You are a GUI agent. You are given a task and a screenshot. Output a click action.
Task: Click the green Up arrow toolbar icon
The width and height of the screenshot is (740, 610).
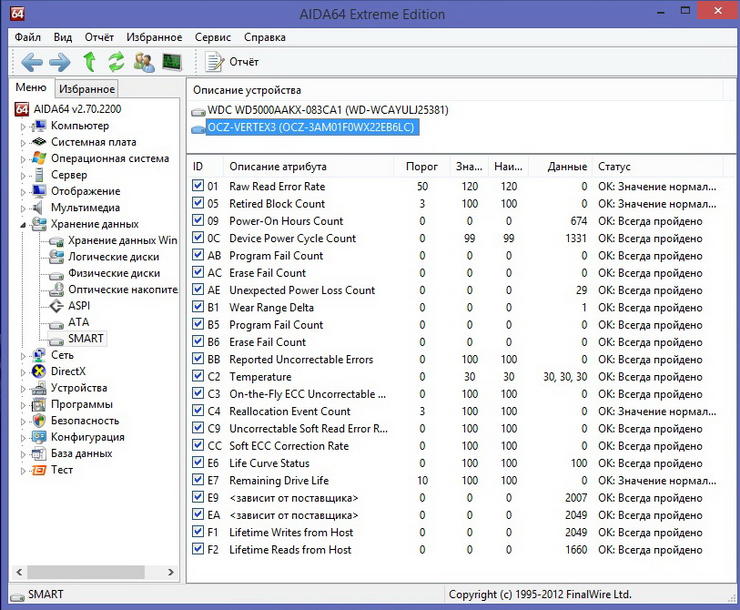coord(89,62)
